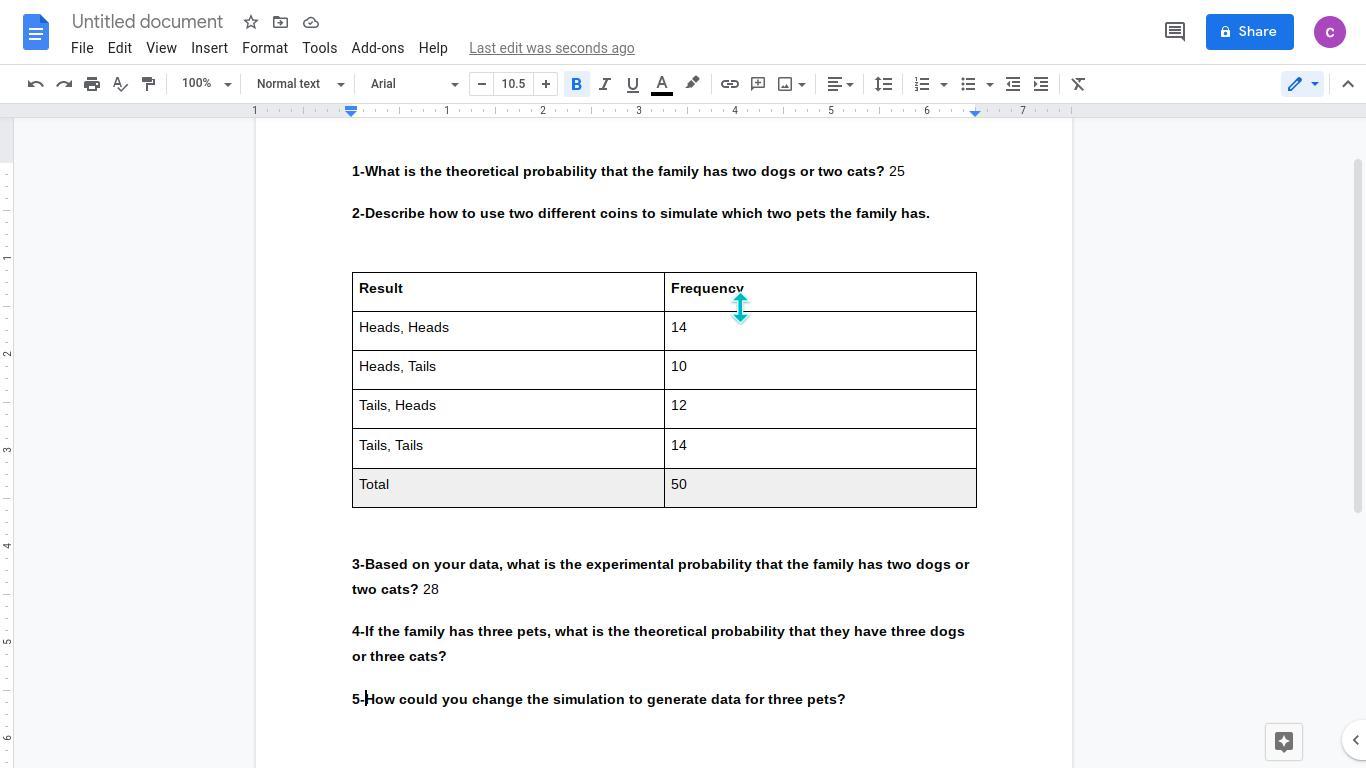Expand numbered list style options
This screenshot has height=768, width=1366.
click(943, 84)
